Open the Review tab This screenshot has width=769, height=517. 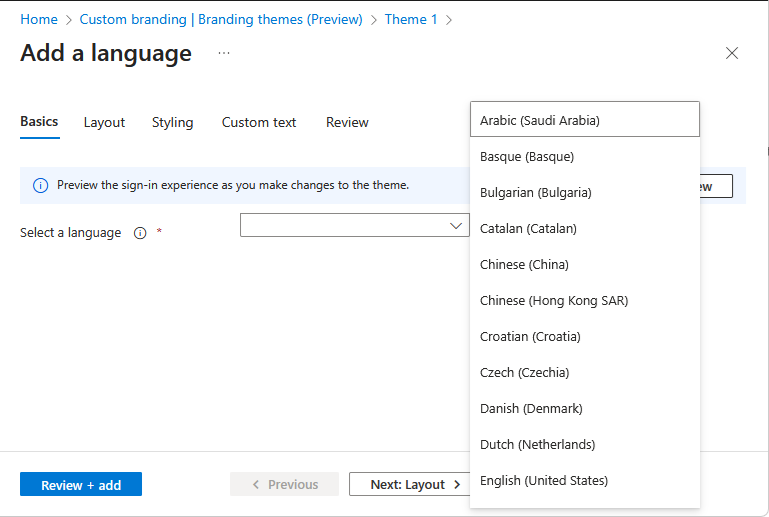[x=347, y=122]
